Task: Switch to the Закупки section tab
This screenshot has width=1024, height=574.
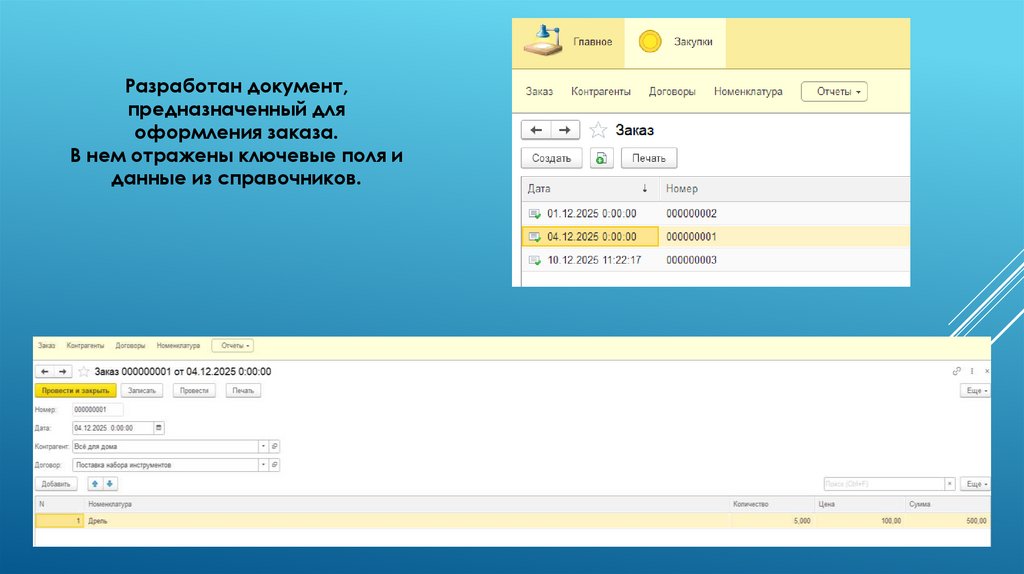Action: 675,42
